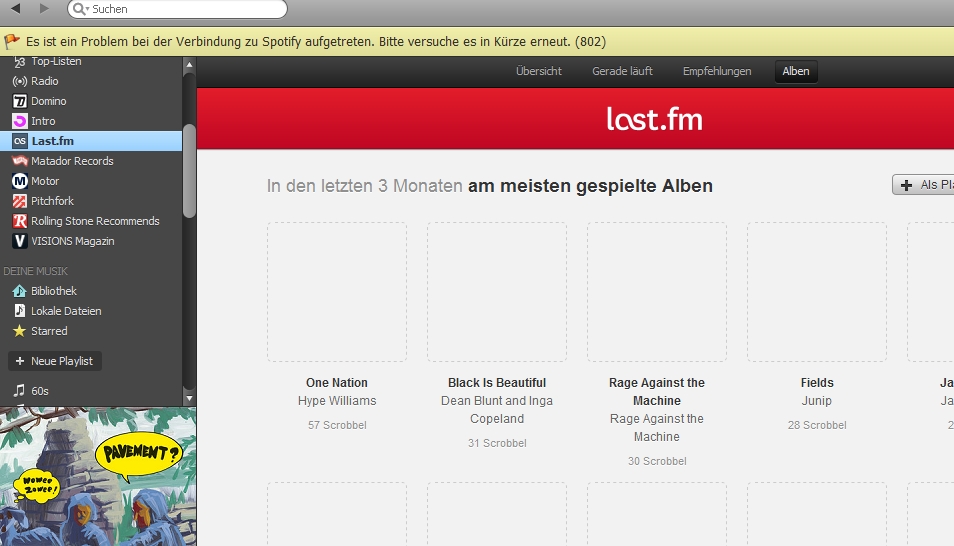Open Domino in the sidebar
Viewport: 954px width, 546px height.
[49, 101]
